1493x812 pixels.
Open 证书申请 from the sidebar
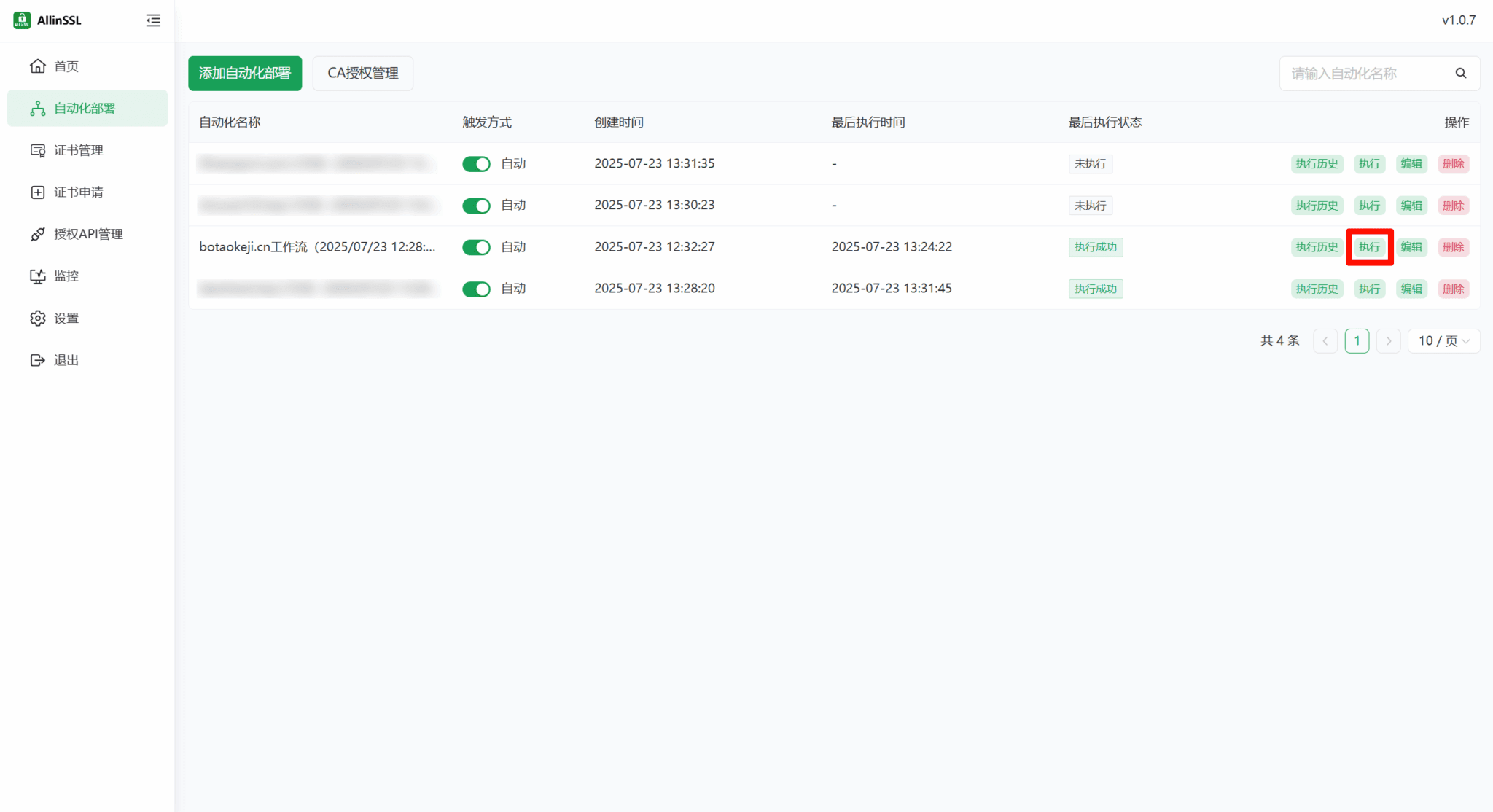[x=79, y=192]
